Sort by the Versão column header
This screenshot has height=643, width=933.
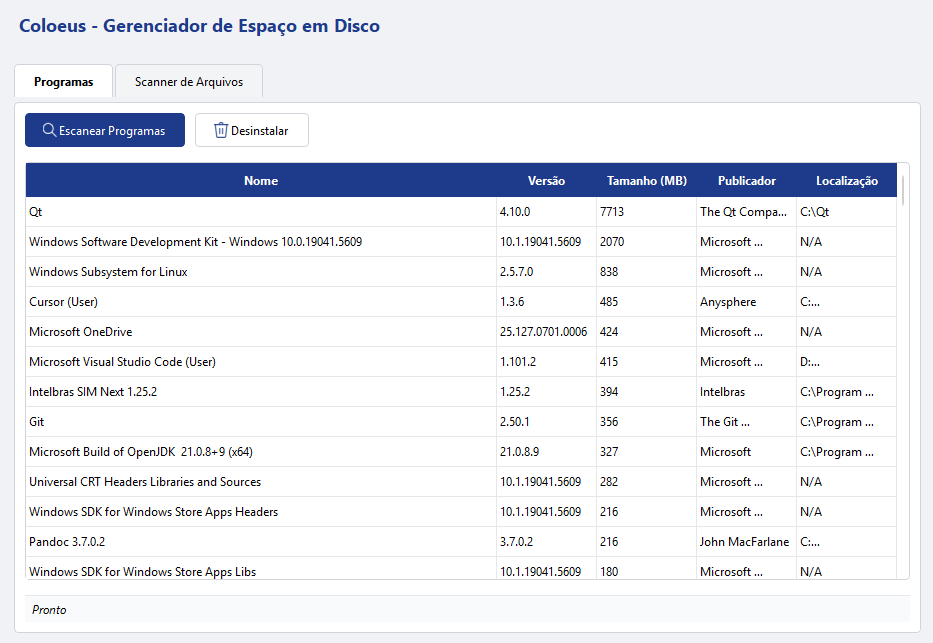pos(546,180)
